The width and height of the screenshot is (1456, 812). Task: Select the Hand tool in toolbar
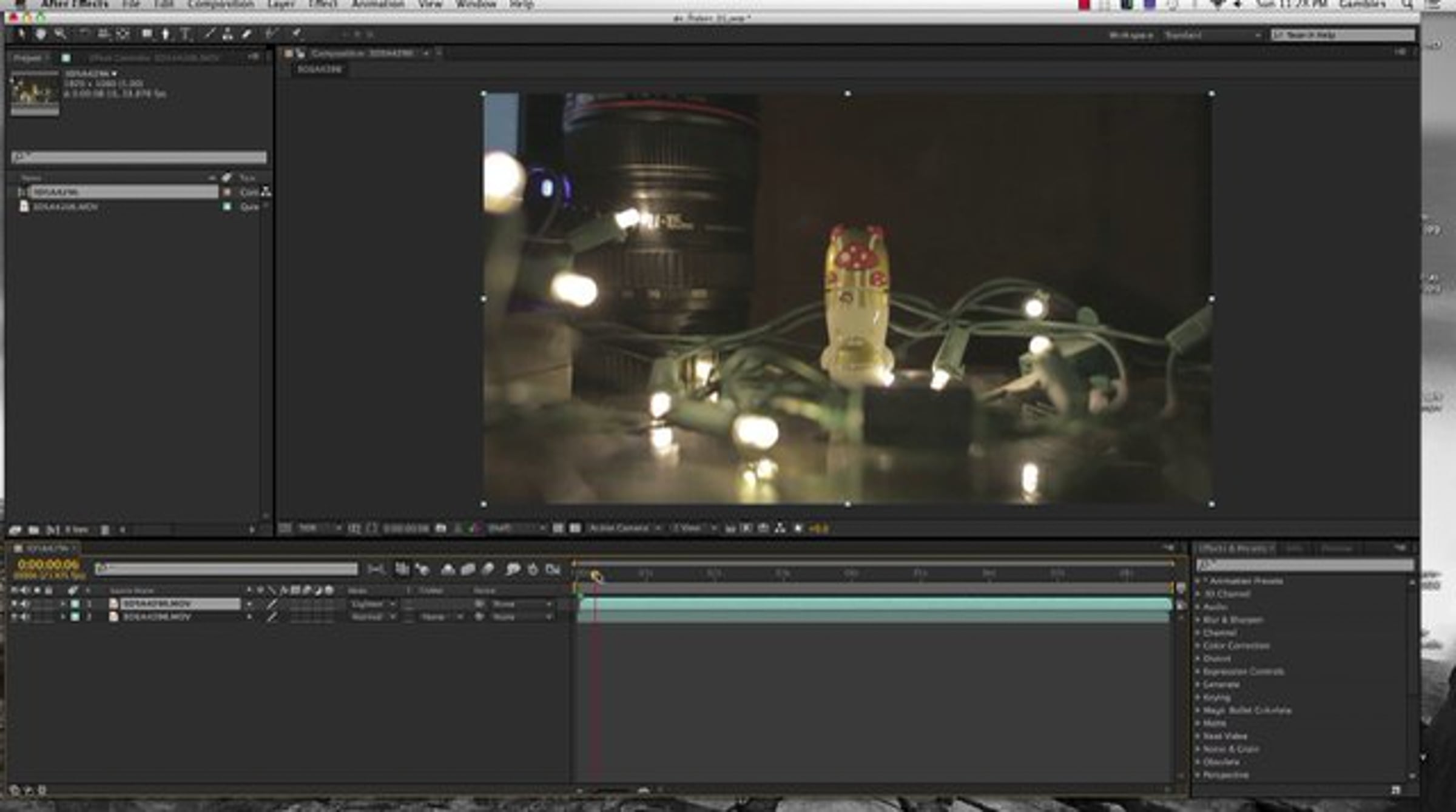pyautogui.click(x=41, y=34)
